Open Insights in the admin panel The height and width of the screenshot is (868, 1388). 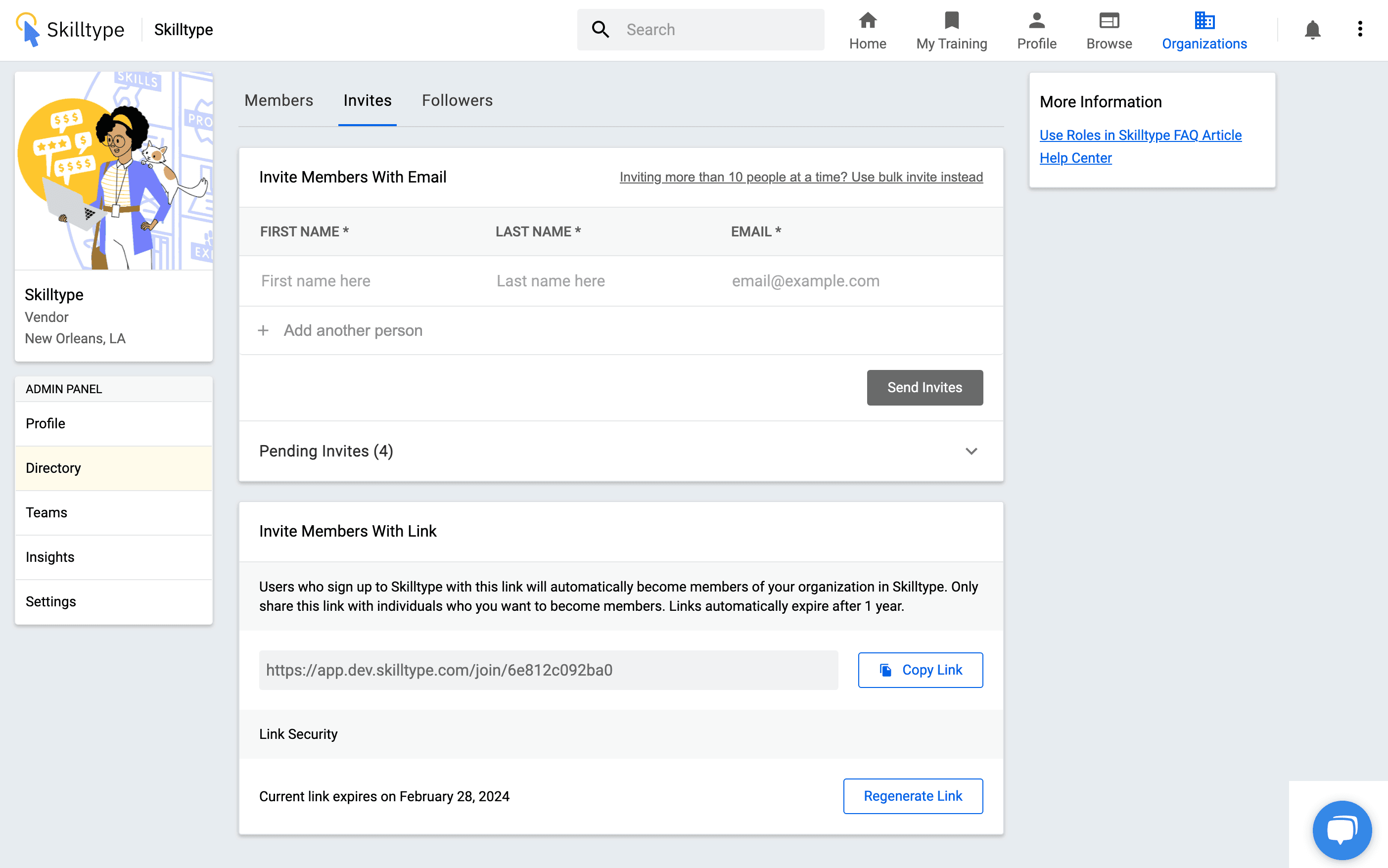click(50, 557)
